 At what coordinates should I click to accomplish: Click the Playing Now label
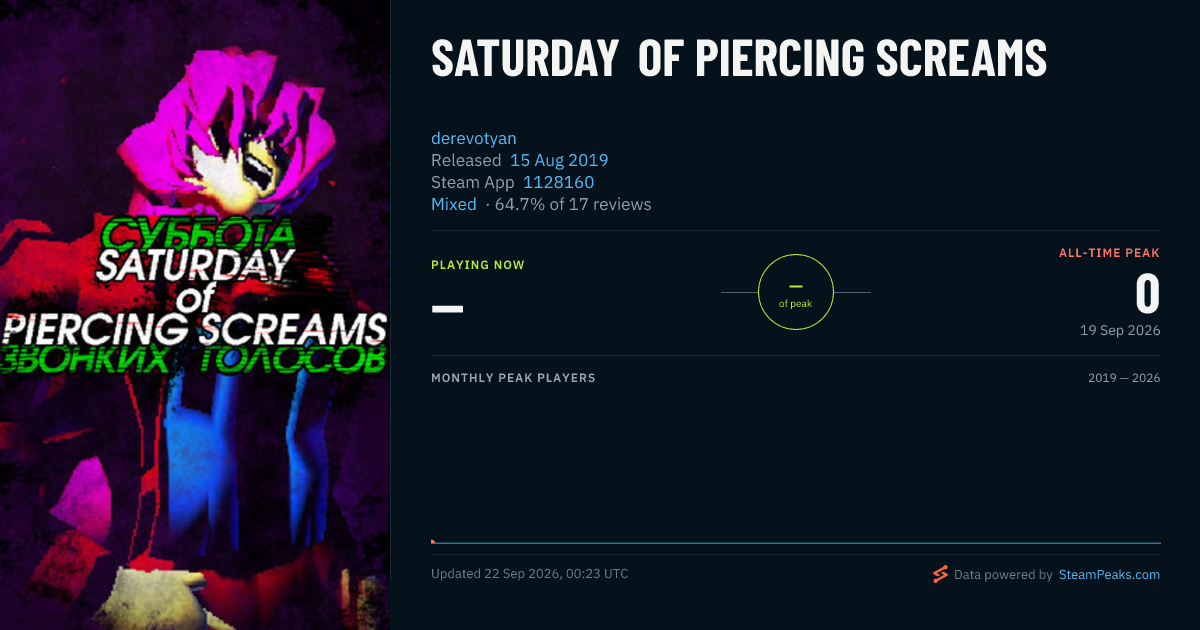click(x=478, y=265)
